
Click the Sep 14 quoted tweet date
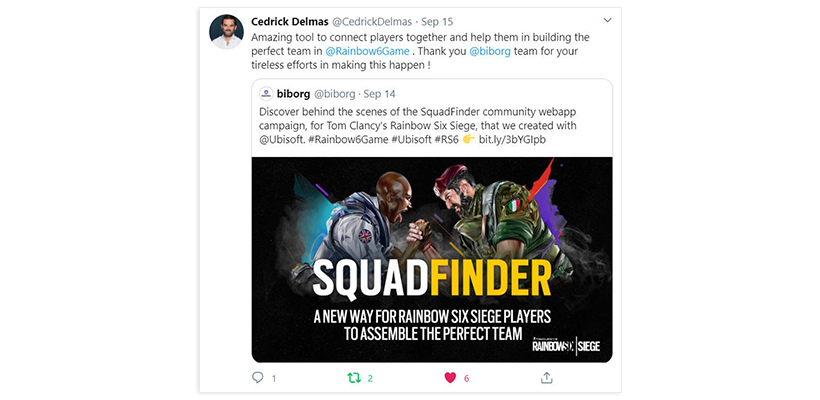pyautogui.click(x=379, y=94)
